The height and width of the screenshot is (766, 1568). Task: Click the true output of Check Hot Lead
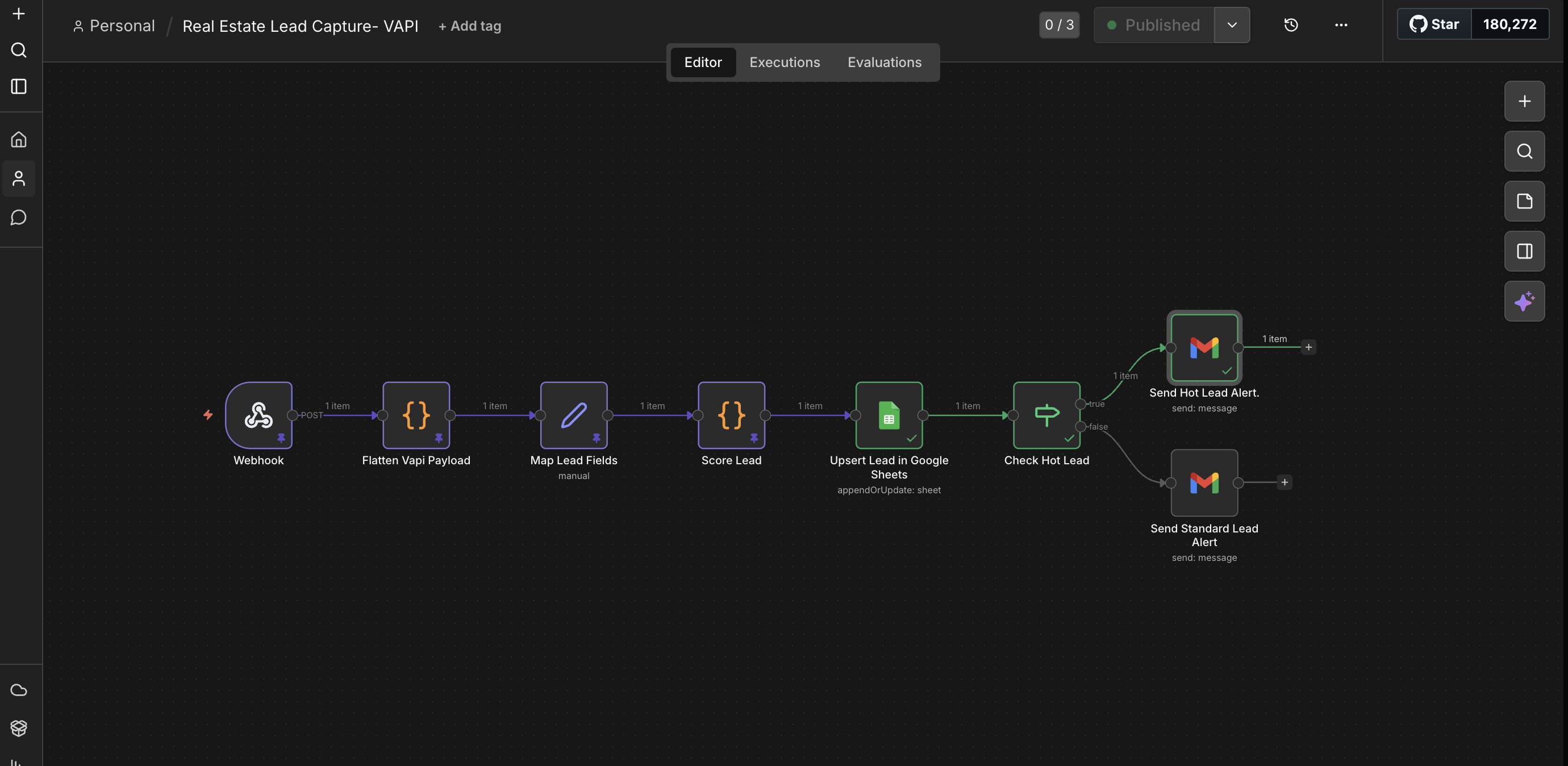[x=1081, y=403]
